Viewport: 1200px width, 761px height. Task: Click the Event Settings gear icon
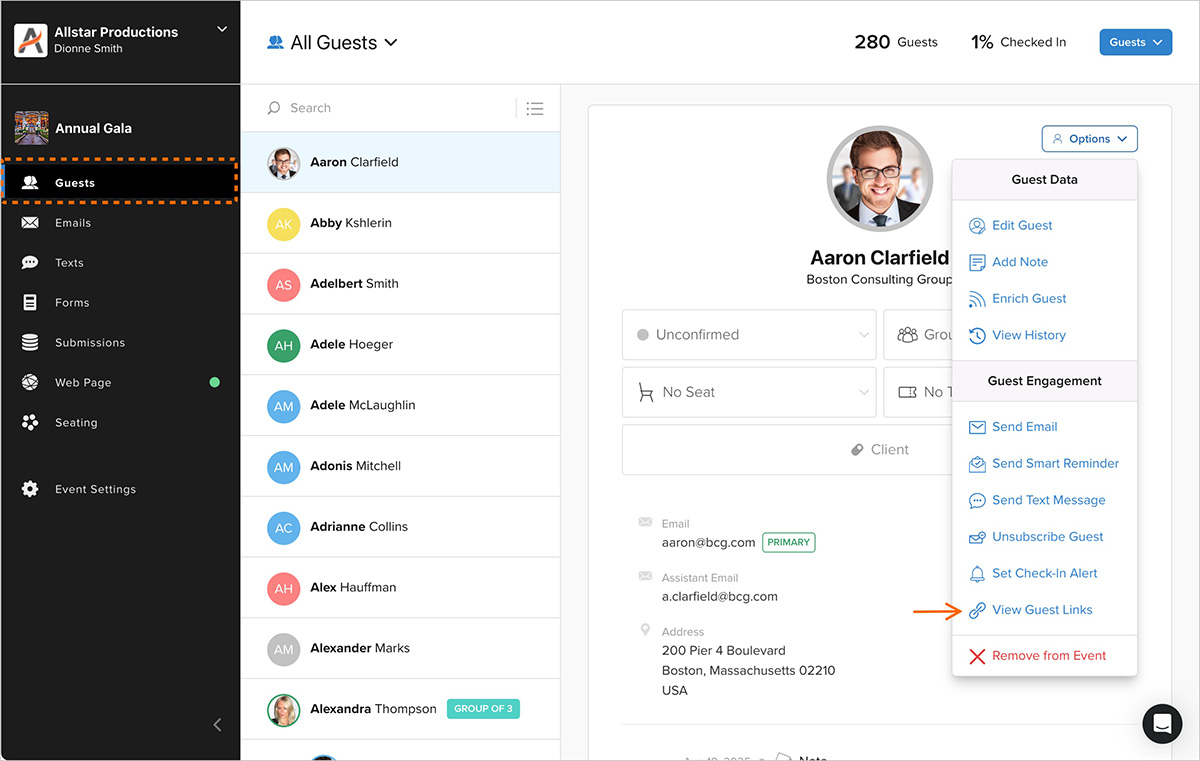tap(30, 489)
